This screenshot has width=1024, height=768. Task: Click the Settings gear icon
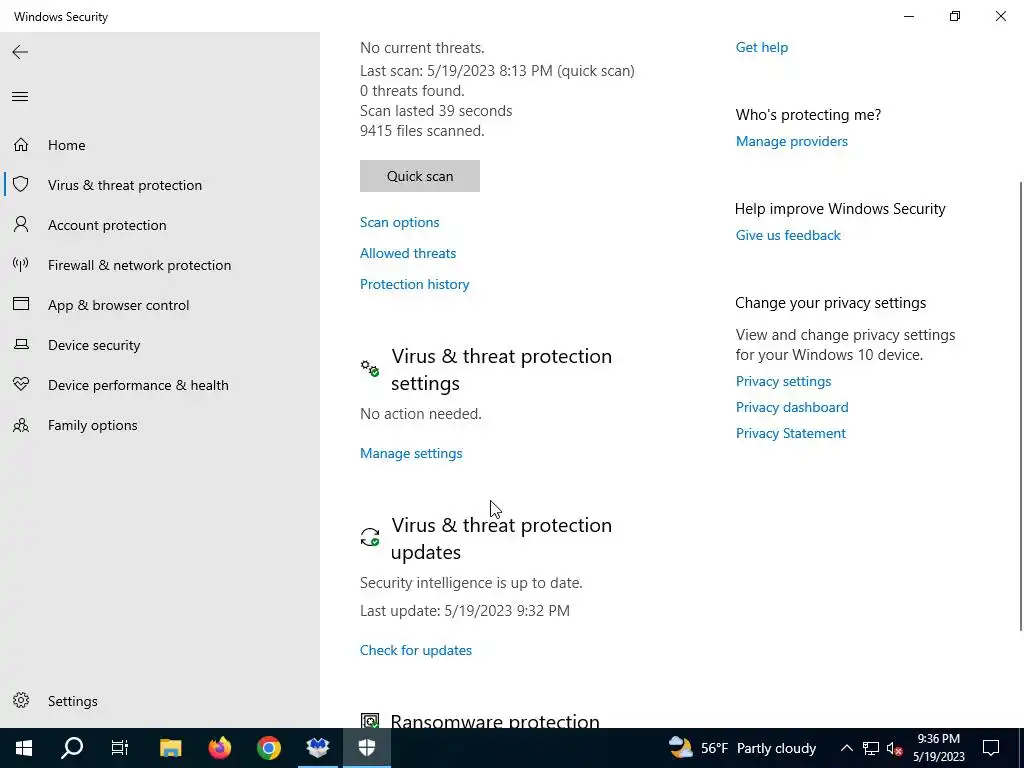21,700
